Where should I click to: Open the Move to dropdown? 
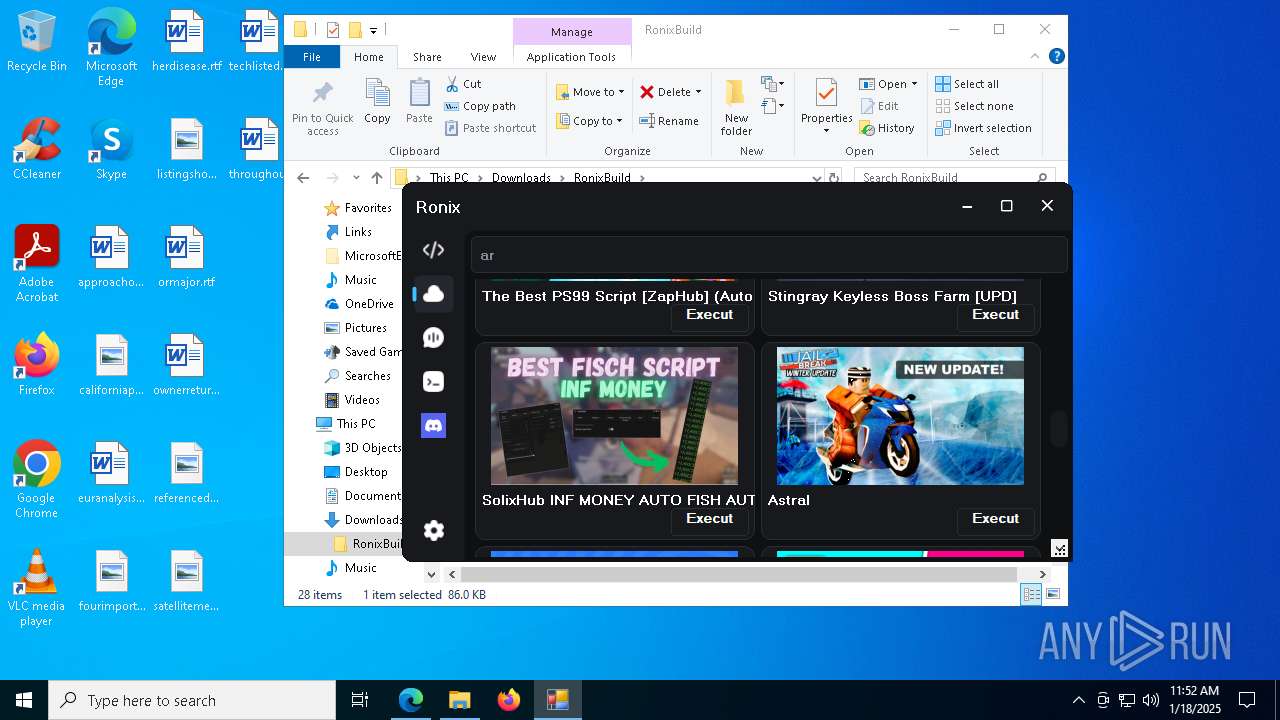(590, 92)
